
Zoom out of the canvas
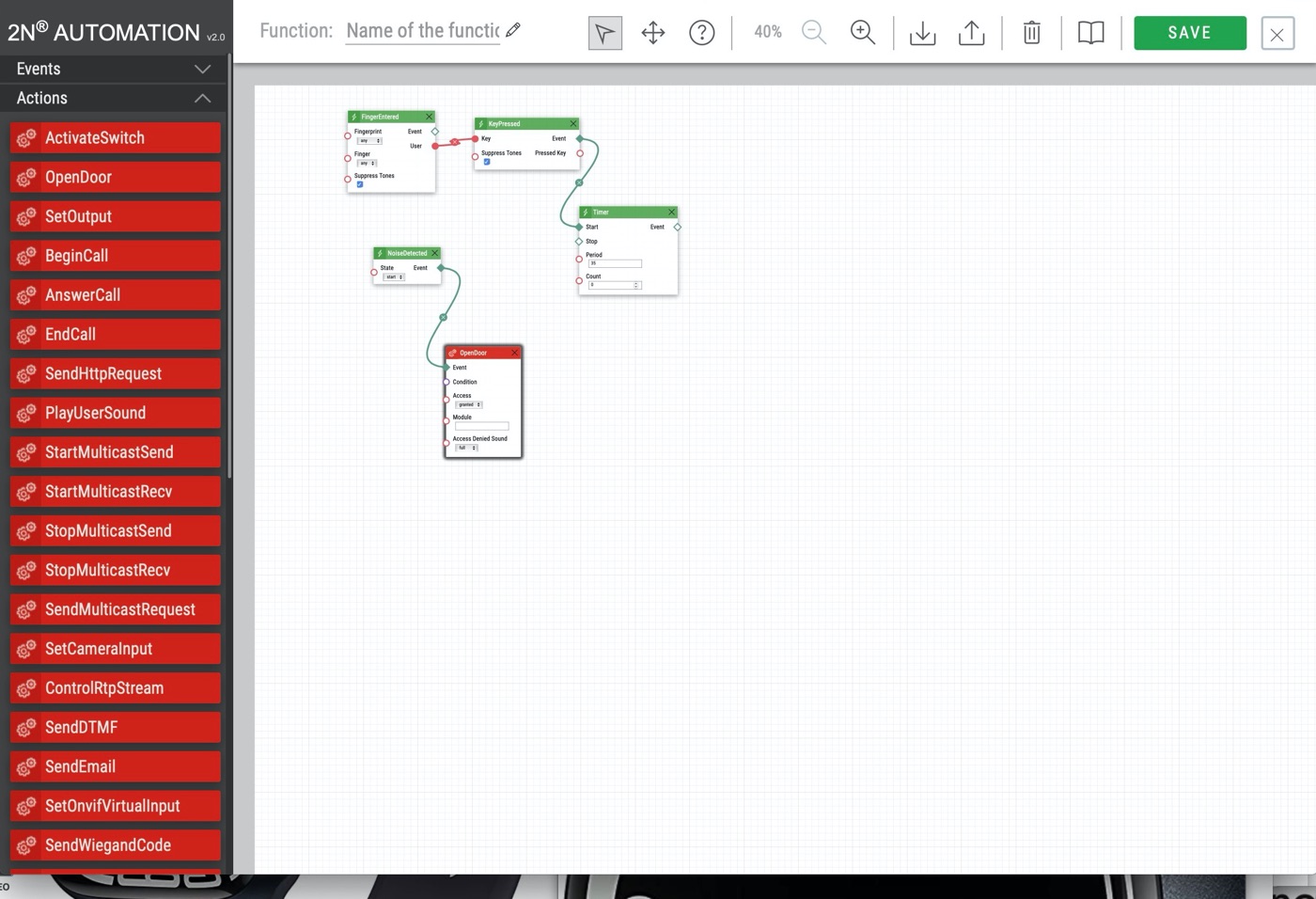pos(814,33)
